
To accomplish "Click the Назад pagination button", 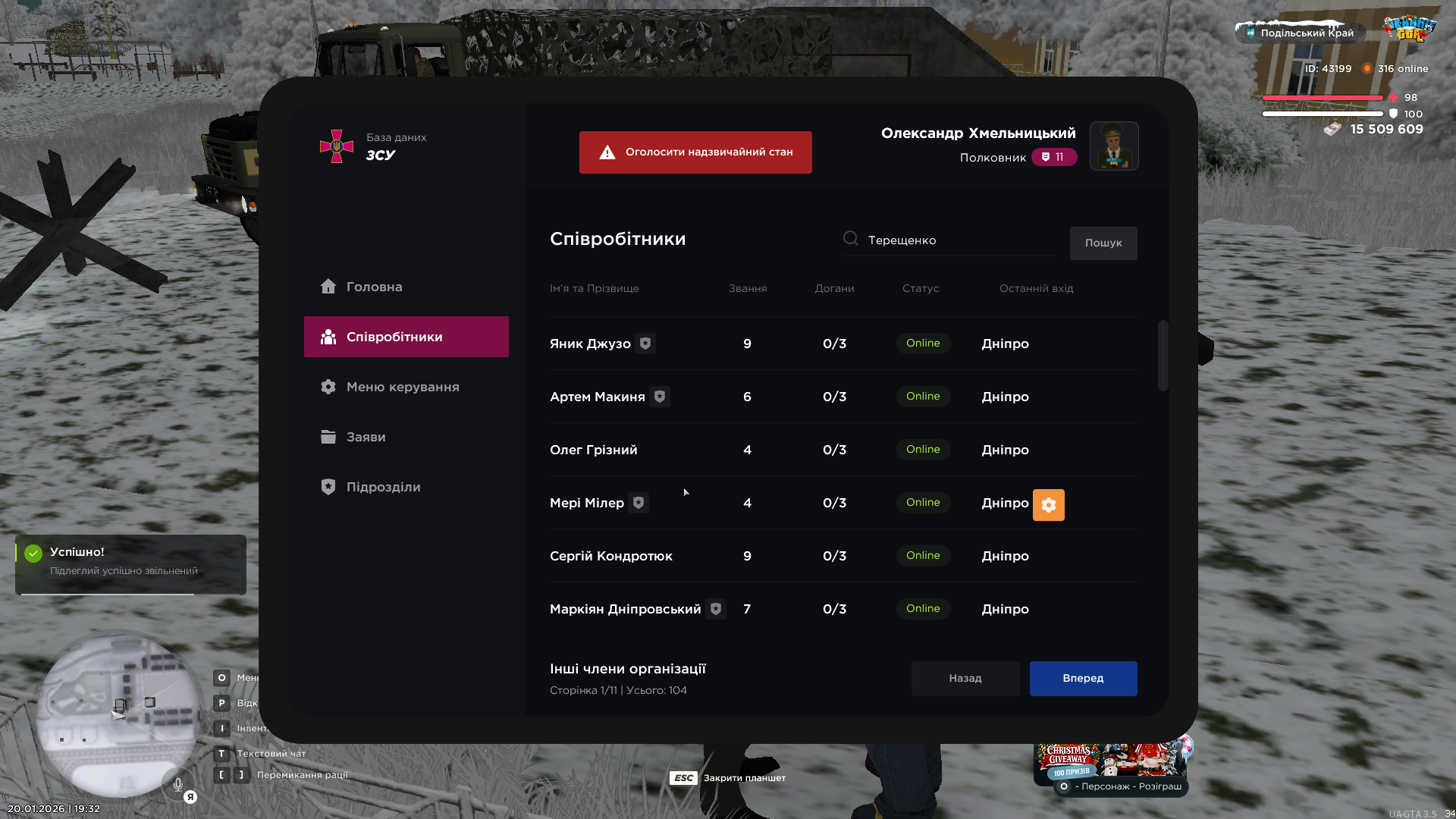I will tap(965, 678).
